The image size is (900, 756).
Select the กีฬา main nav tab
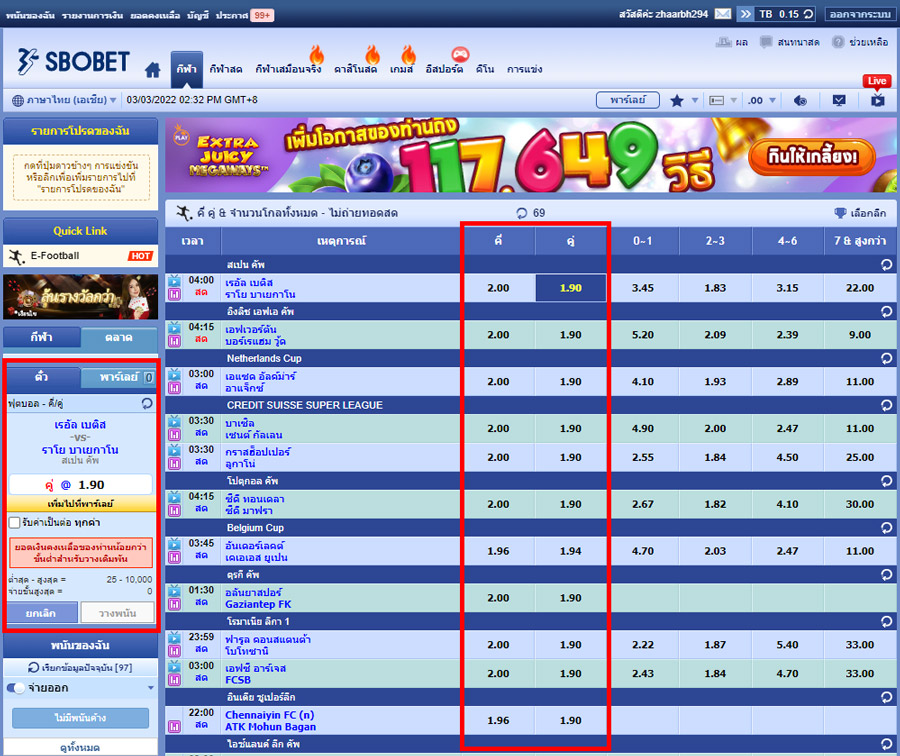pos(187,69)
